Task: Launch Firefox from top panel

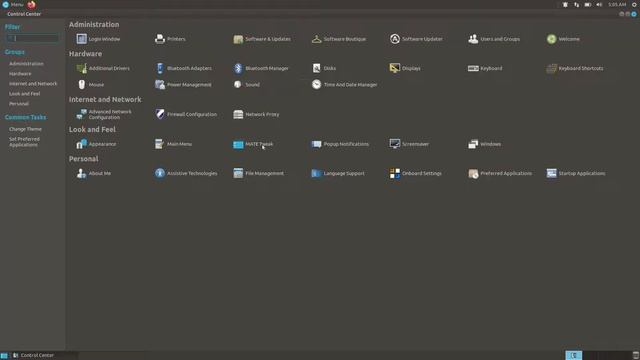Action: click(31, 4)
